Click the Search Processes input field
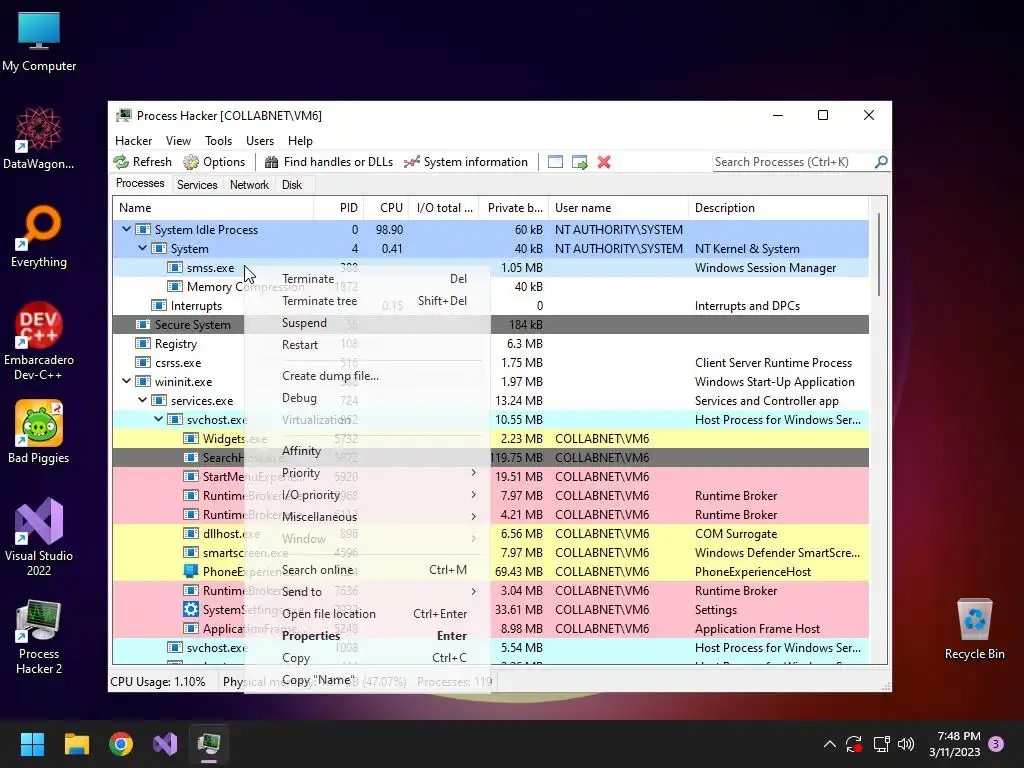Image resolution: width=1024 pixels, height=768 pixels. click(793, 162)
